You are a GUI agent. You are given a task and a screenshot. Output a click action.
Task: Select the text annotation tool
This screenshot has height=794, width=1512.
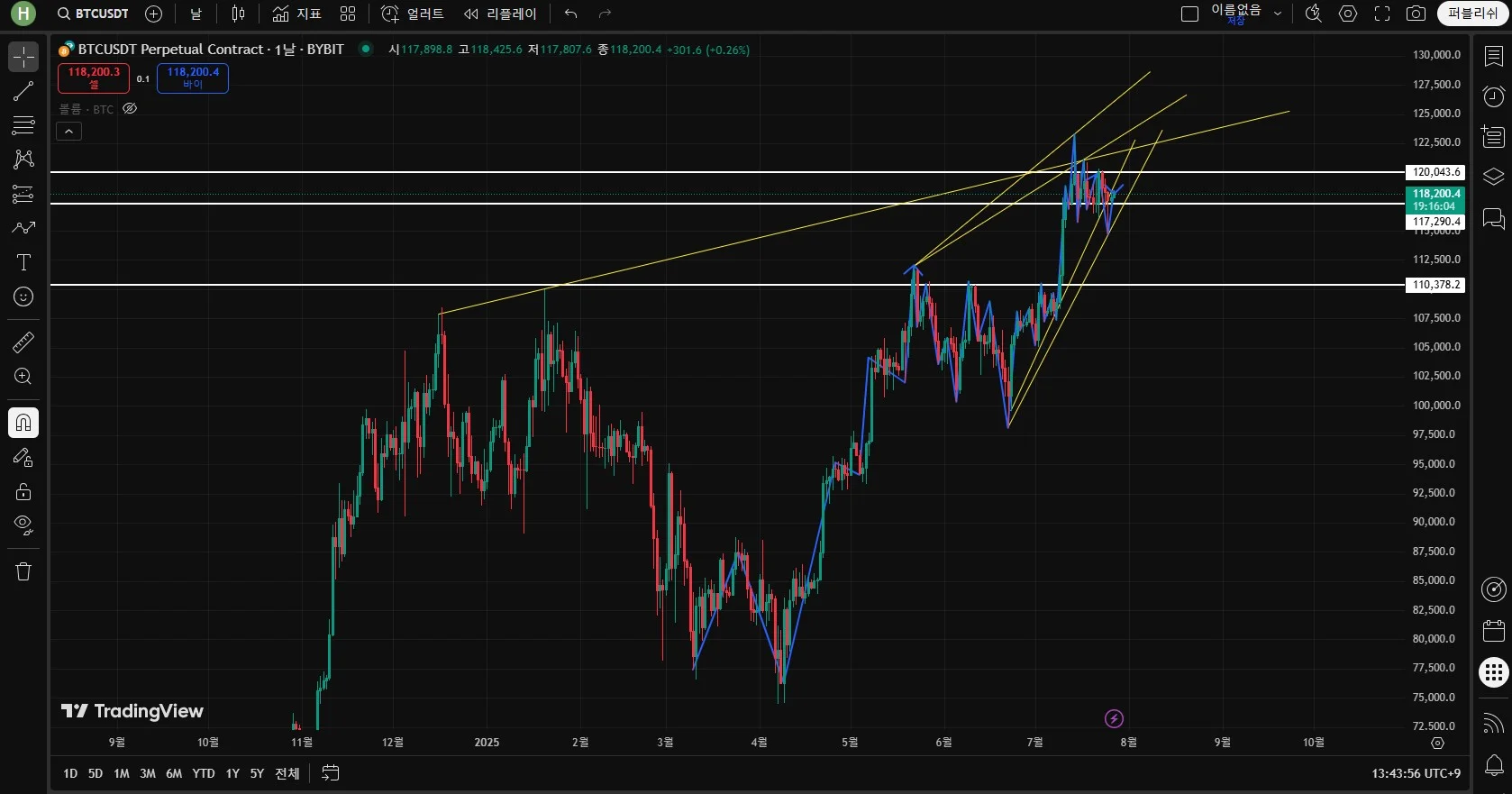pos(23,262)
